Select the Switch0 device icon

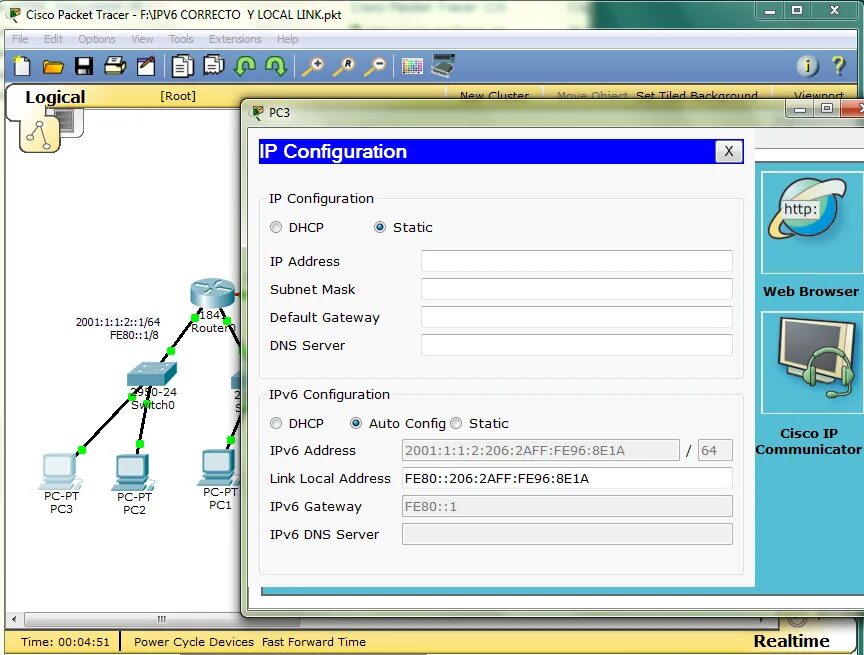[152, 373]
